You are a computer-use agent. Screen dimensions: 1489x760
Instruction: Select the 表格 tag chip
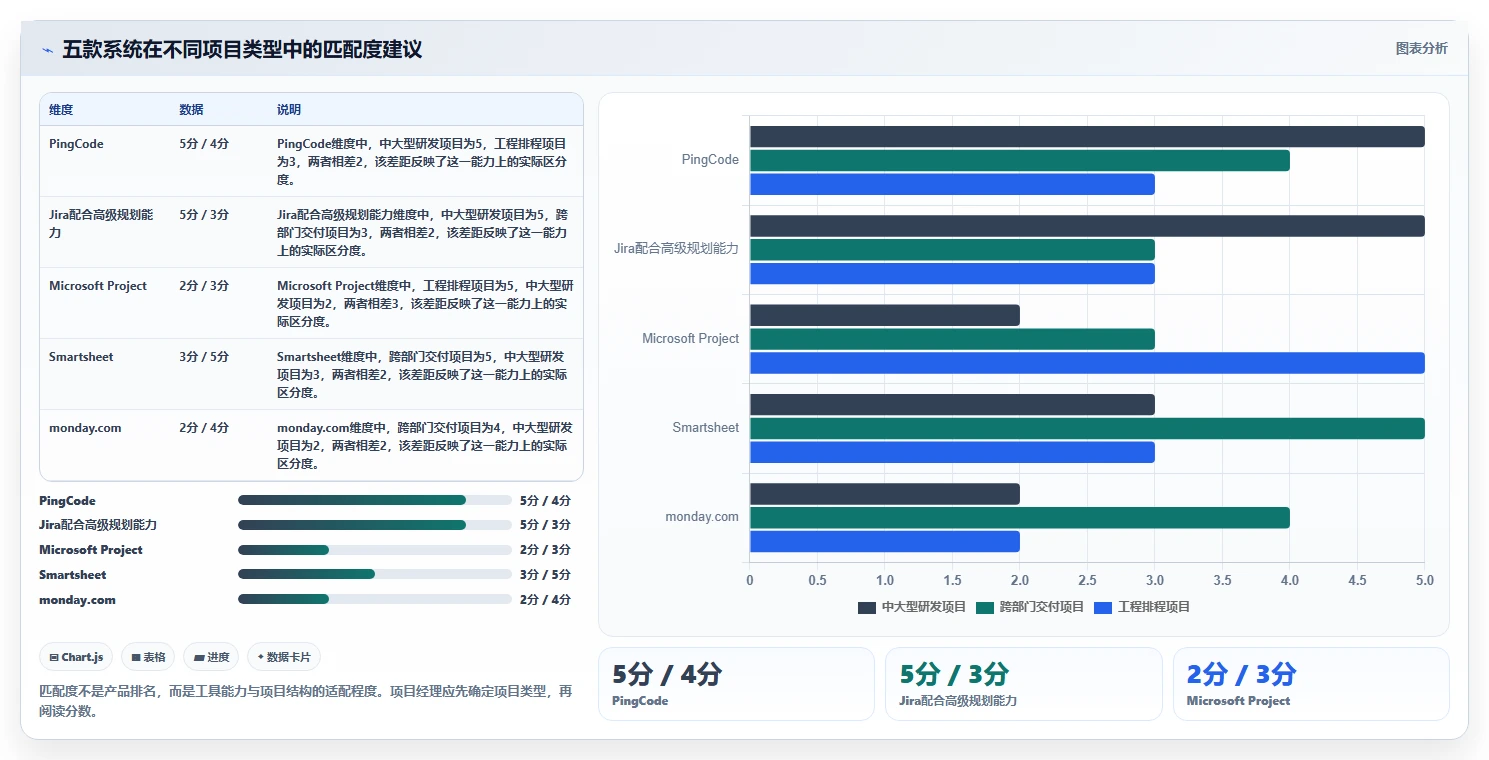(x=148, y=657)
